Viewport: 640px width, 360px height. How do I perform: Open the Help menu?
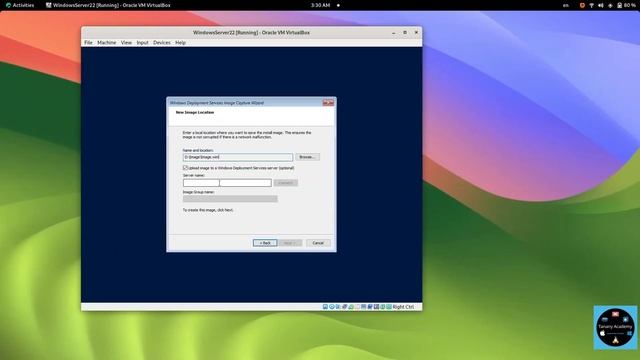[x=180, y=42]
